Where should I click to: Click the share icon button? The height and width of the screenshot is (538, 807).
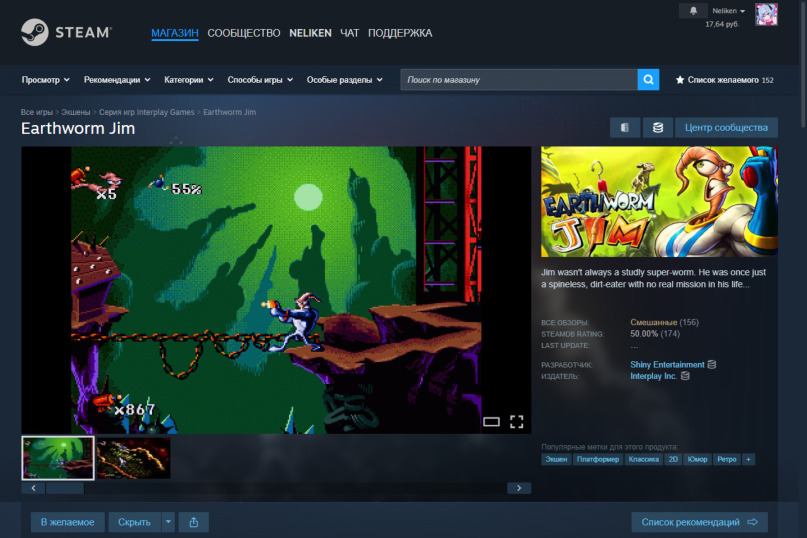[x=194, y=522]
